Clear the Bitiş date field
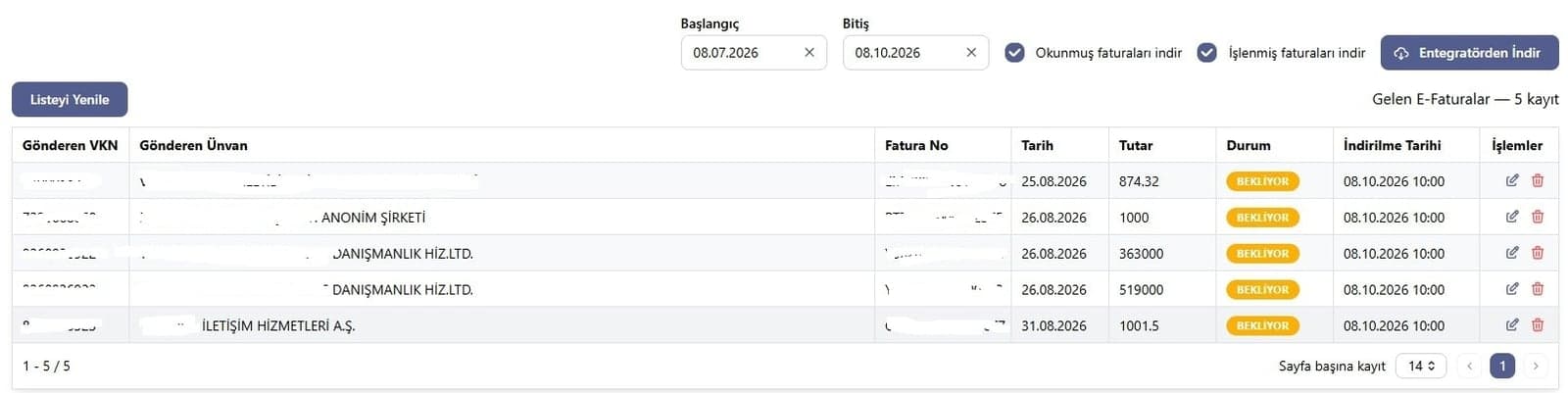 tap(971, 53)
